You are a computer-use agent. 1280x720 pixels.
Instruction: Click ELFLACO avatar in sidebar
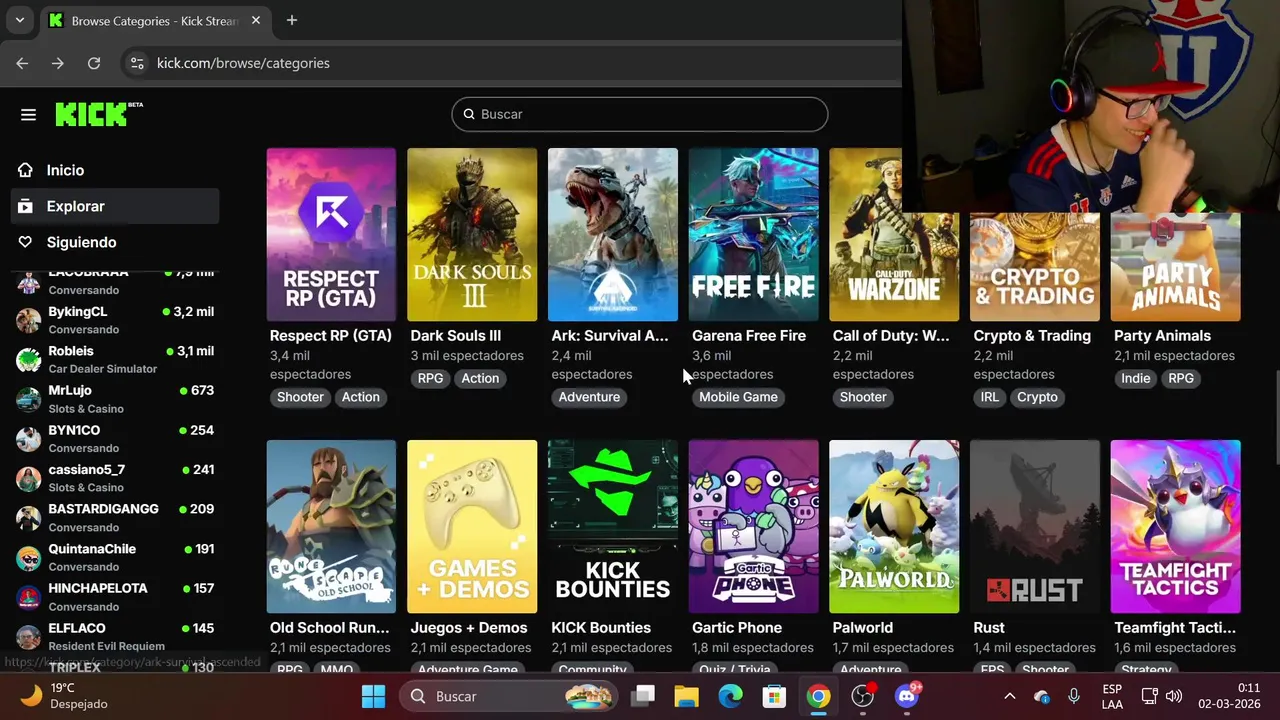pyautogui.click(x=29, y=636)
